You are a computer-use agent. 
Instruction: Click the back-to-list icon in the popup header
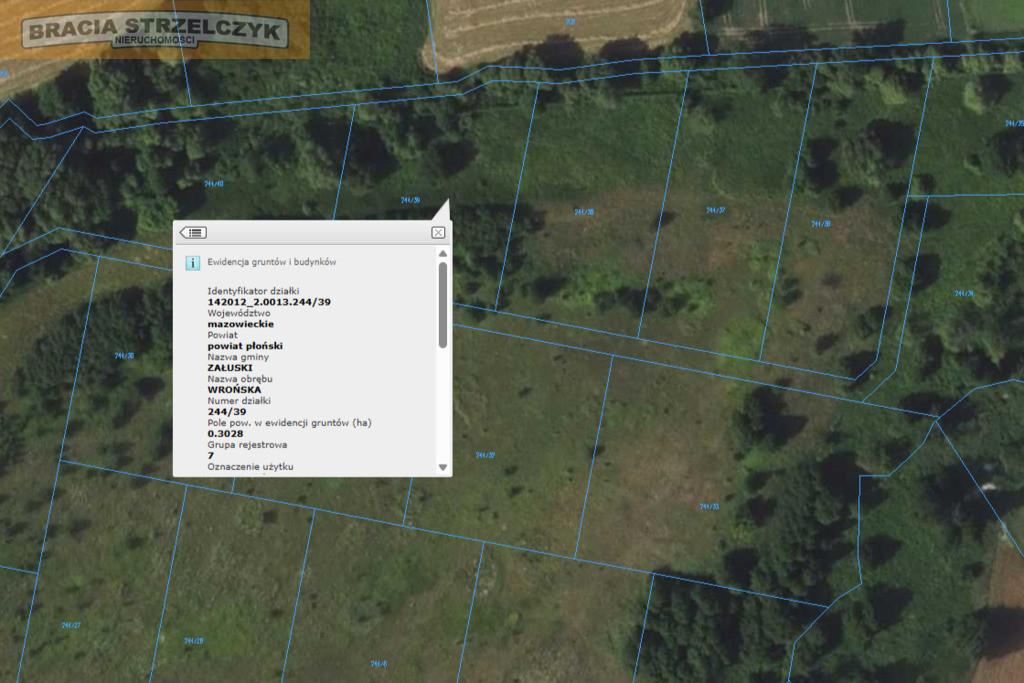pos(193,232)
